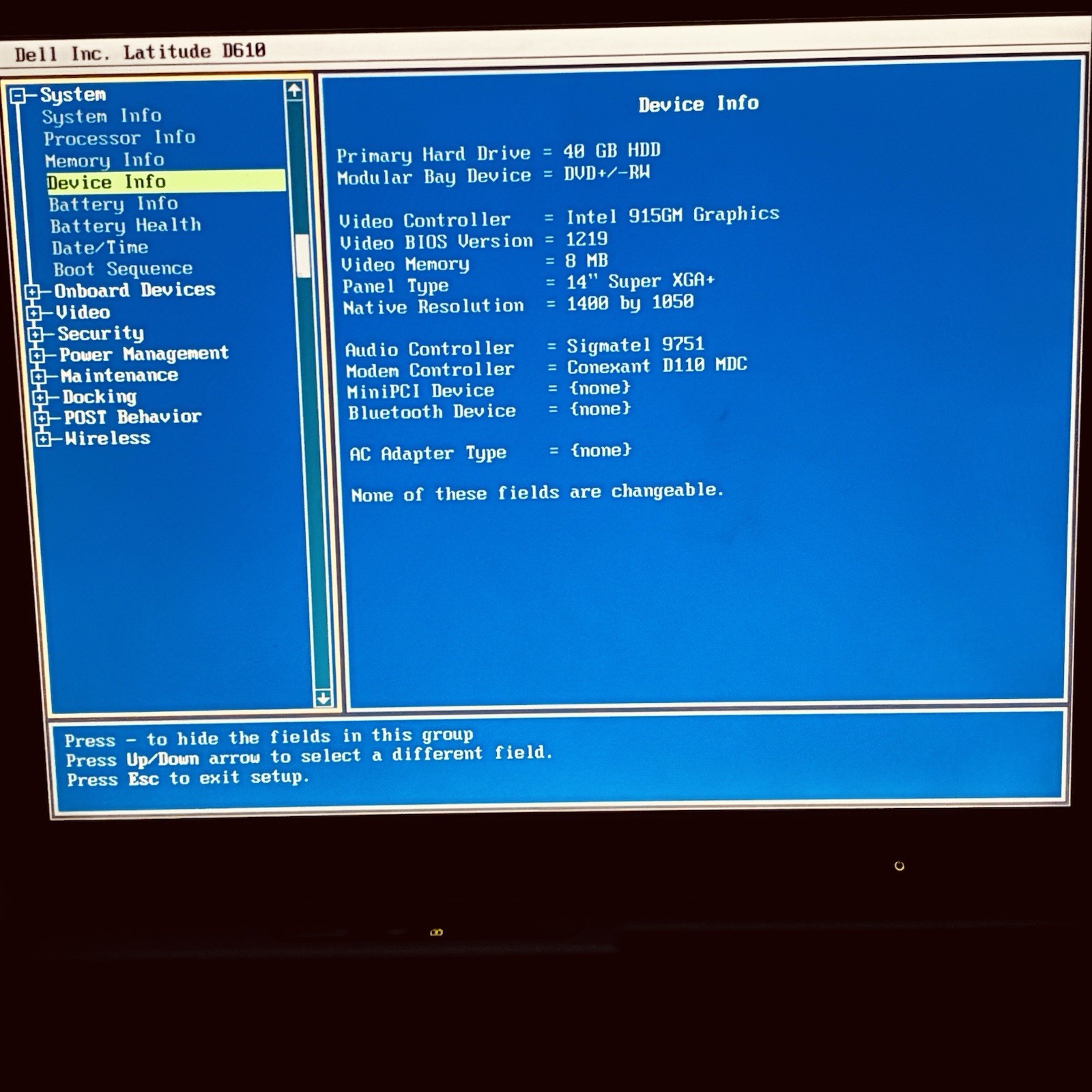The height and width of the screenshot is (1092, 1092).
Task: Open Date/Time settings
Action: (x=100, y=247)
